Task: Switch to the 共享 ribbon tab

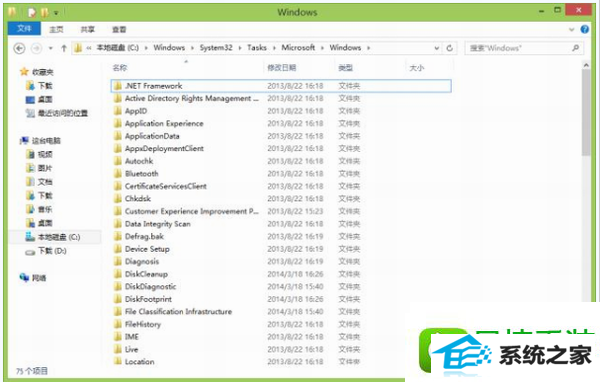Action: point(88,29)
